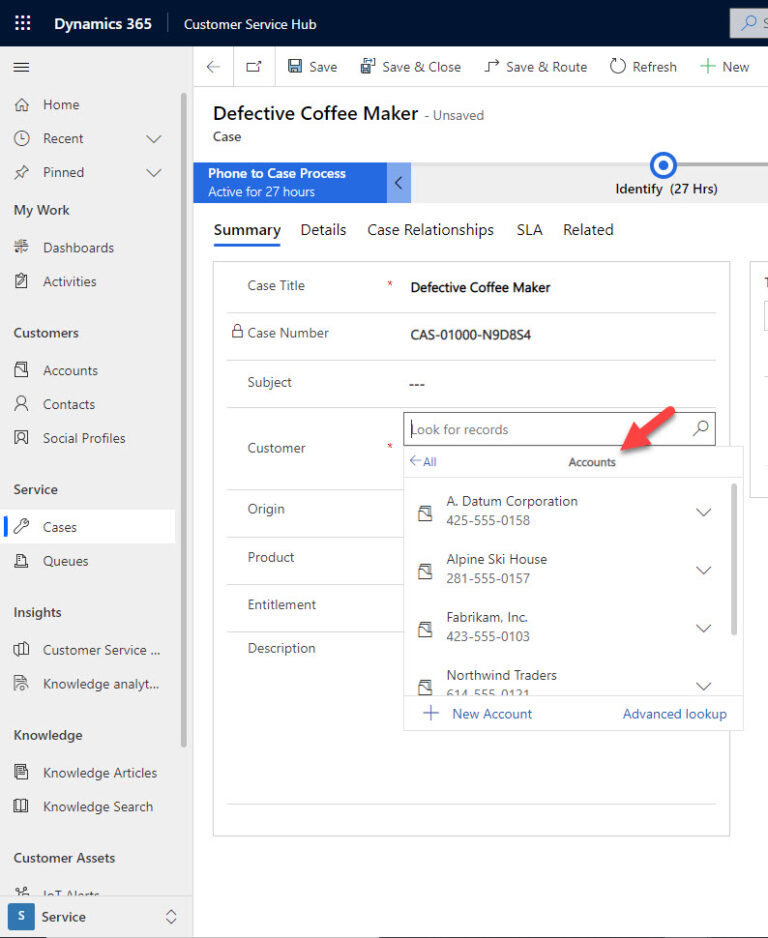Go back to All record types

[x=423, y=461]
